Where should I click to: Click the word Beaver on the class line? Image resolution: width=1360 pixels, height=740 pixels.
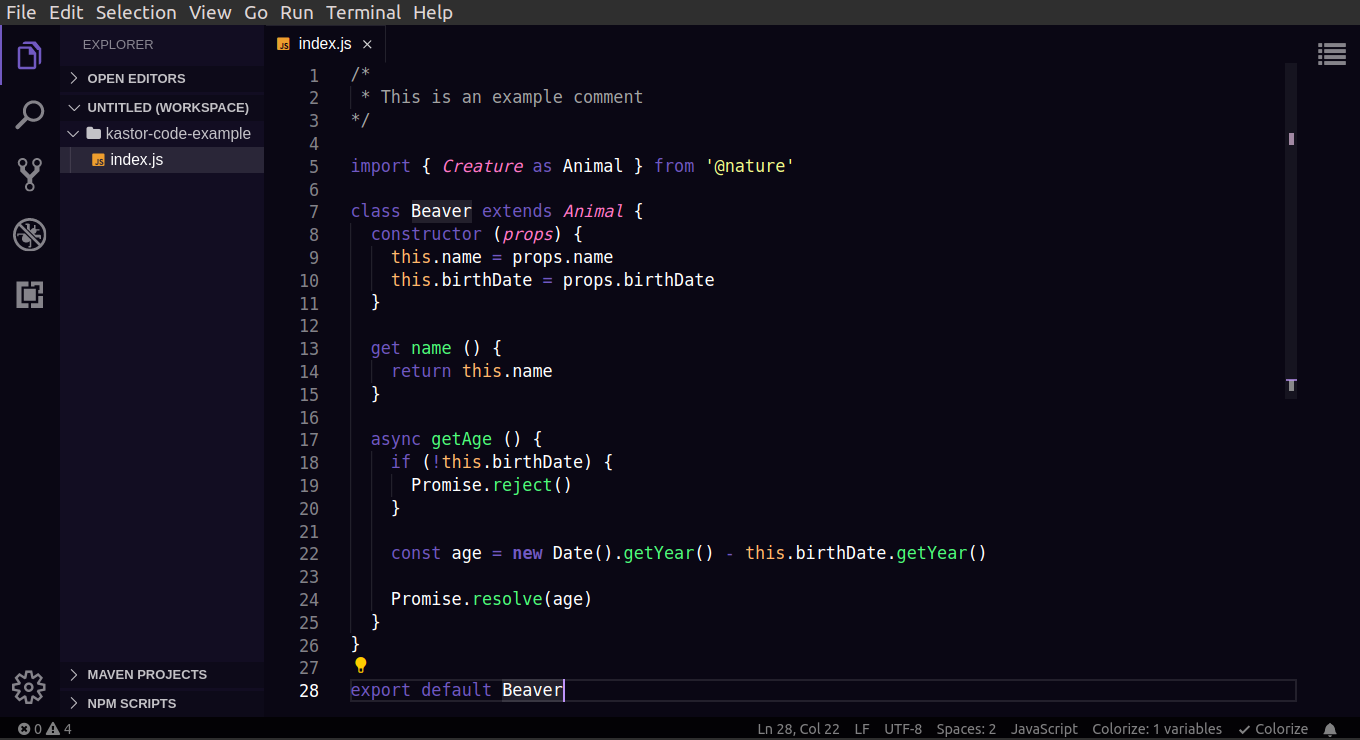click(x=441, y=211)
